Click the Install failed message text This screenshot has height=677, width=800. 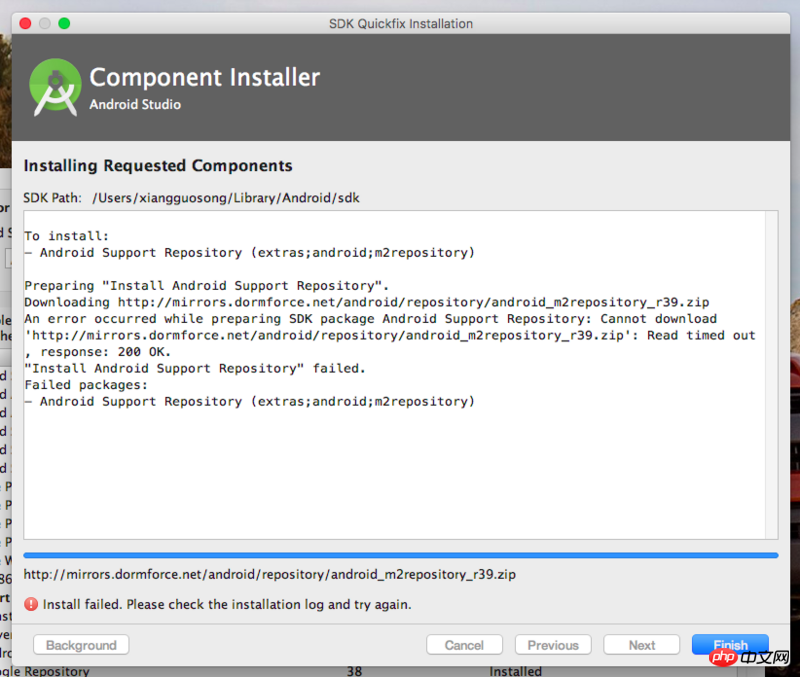227,604
